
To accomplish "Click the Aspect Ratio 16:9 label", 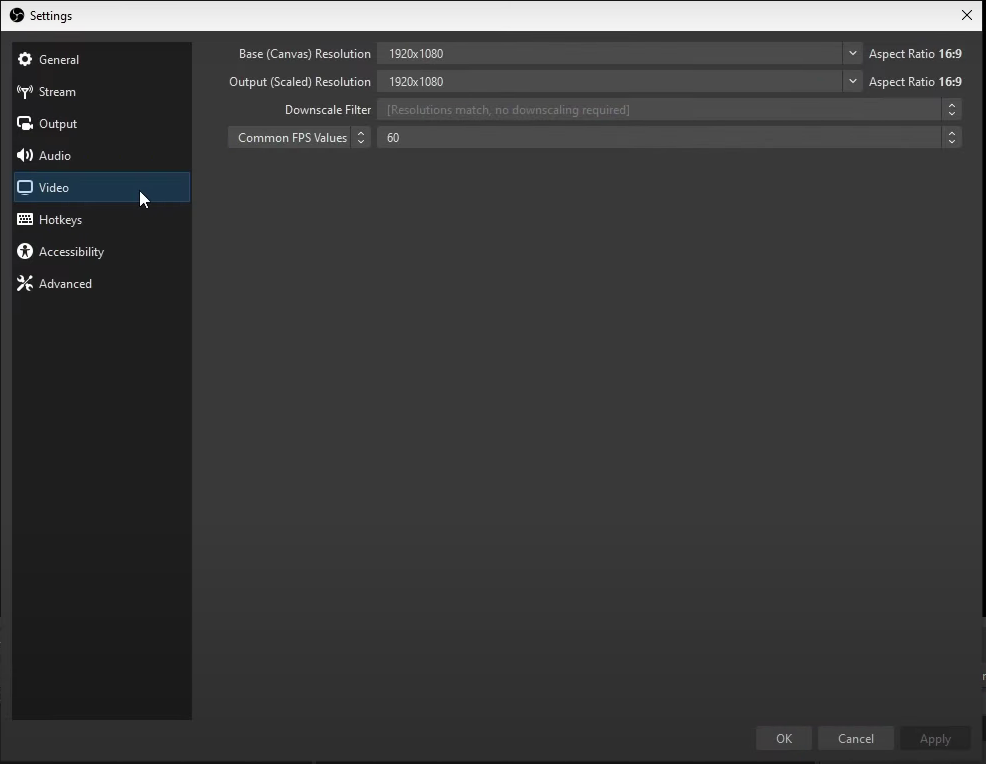I will point(915,53).
